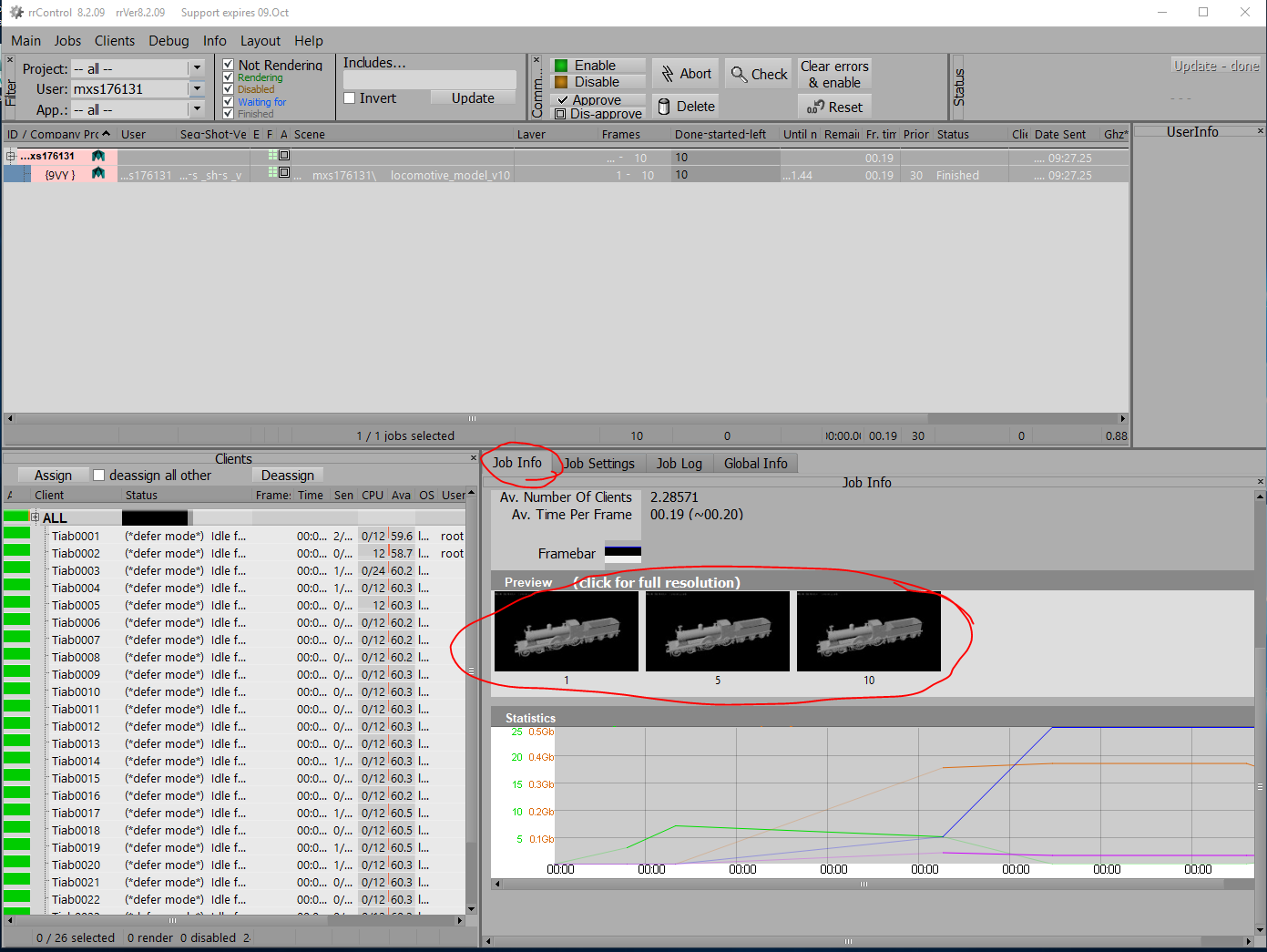The image size is (1267, 952).
Task: Open preview thumbnail for frame 5
Action: 718,631
